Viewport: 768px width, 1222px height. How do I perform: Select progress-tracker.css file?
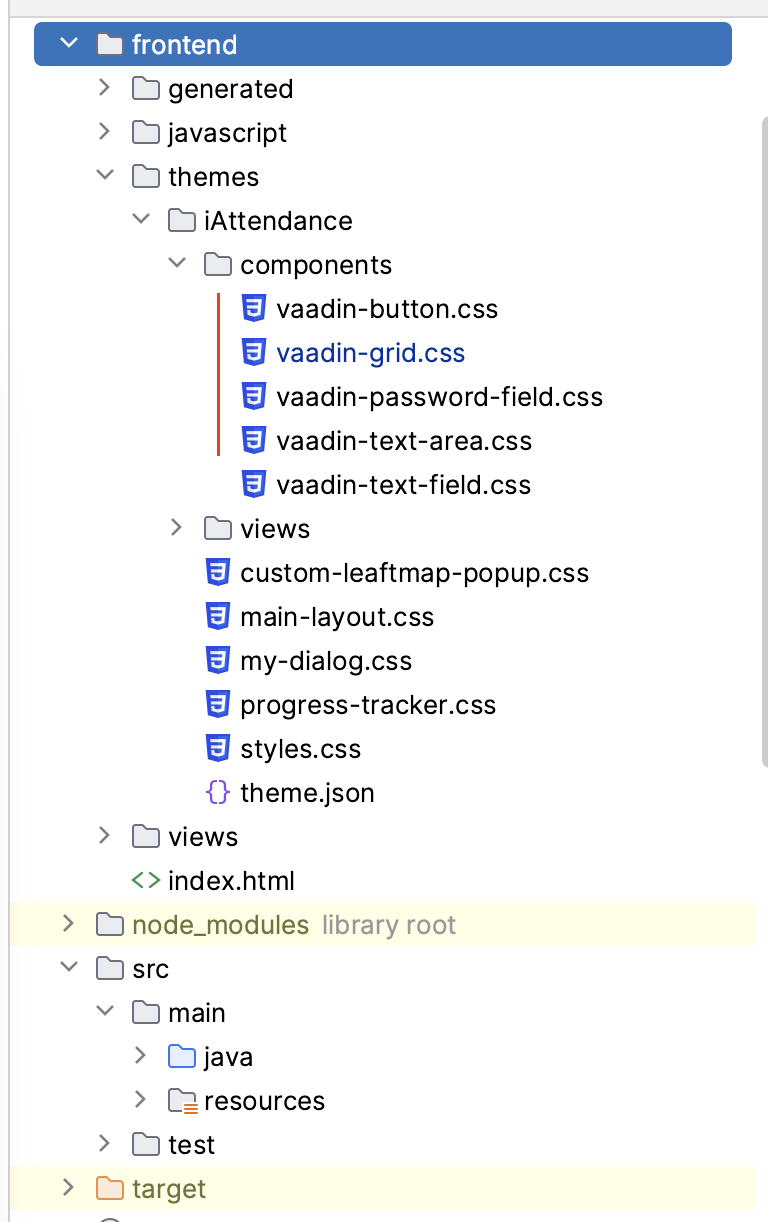[x=368, y=705]
